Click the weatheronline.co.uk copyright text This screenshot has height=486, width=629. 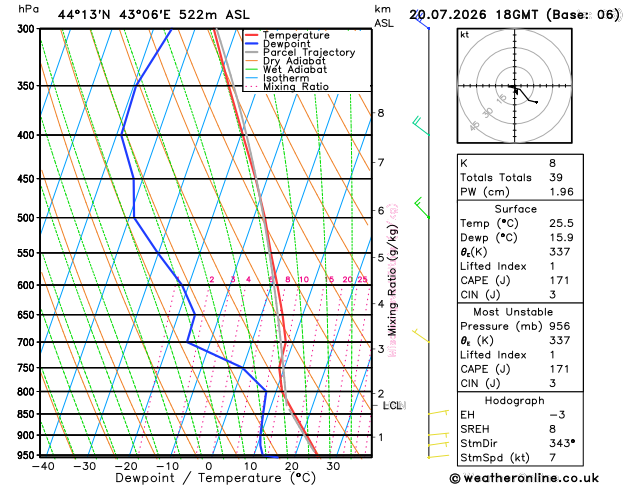tap(524, 478)
